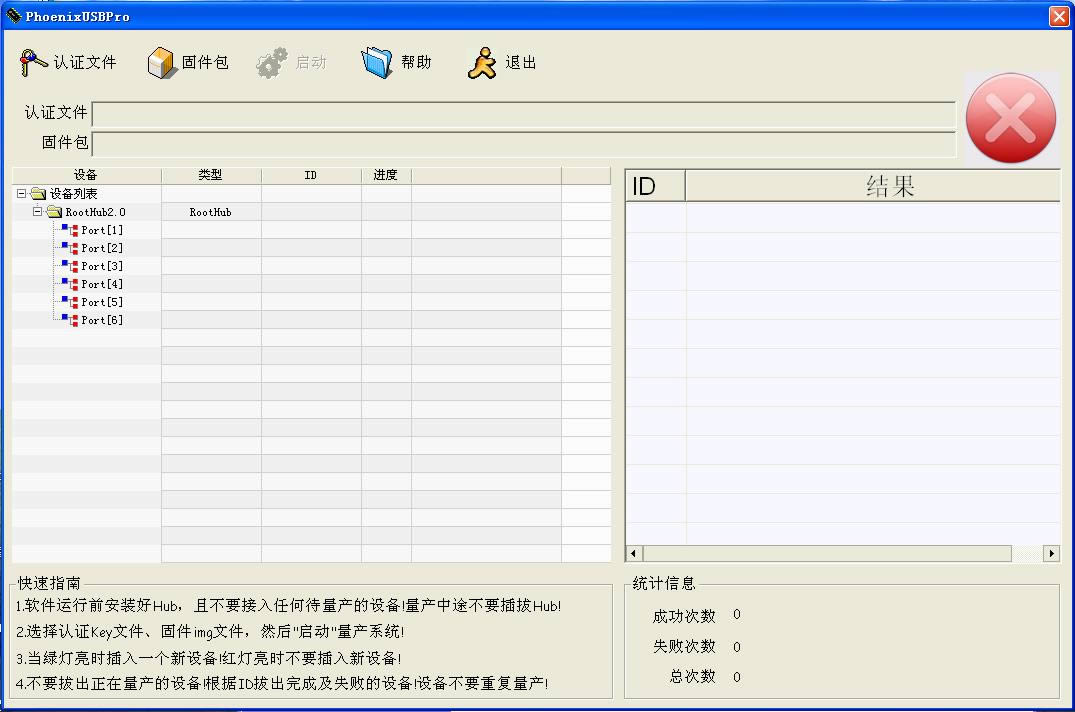Collapse the 设备列表 tree node
1075x712 pixels.
point(21,194)
